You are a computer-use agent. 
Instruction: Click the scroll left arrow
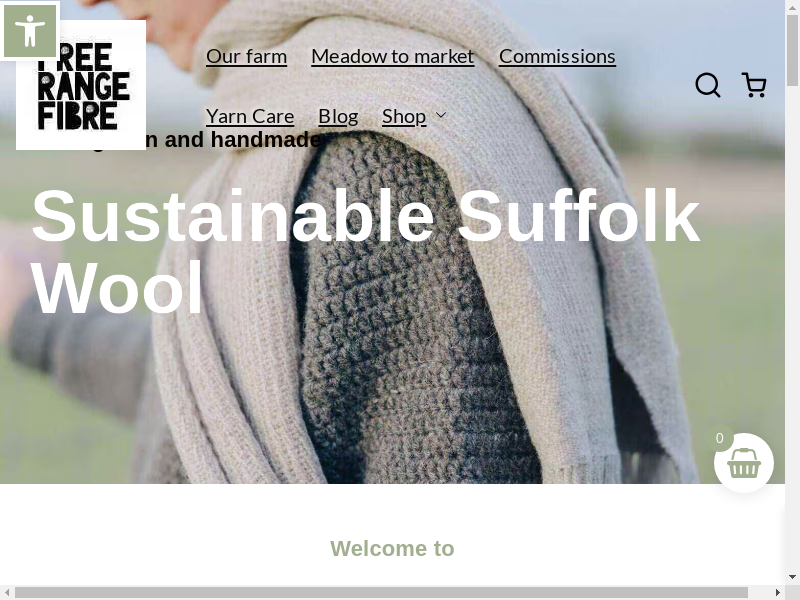click(x=7, y=592)
